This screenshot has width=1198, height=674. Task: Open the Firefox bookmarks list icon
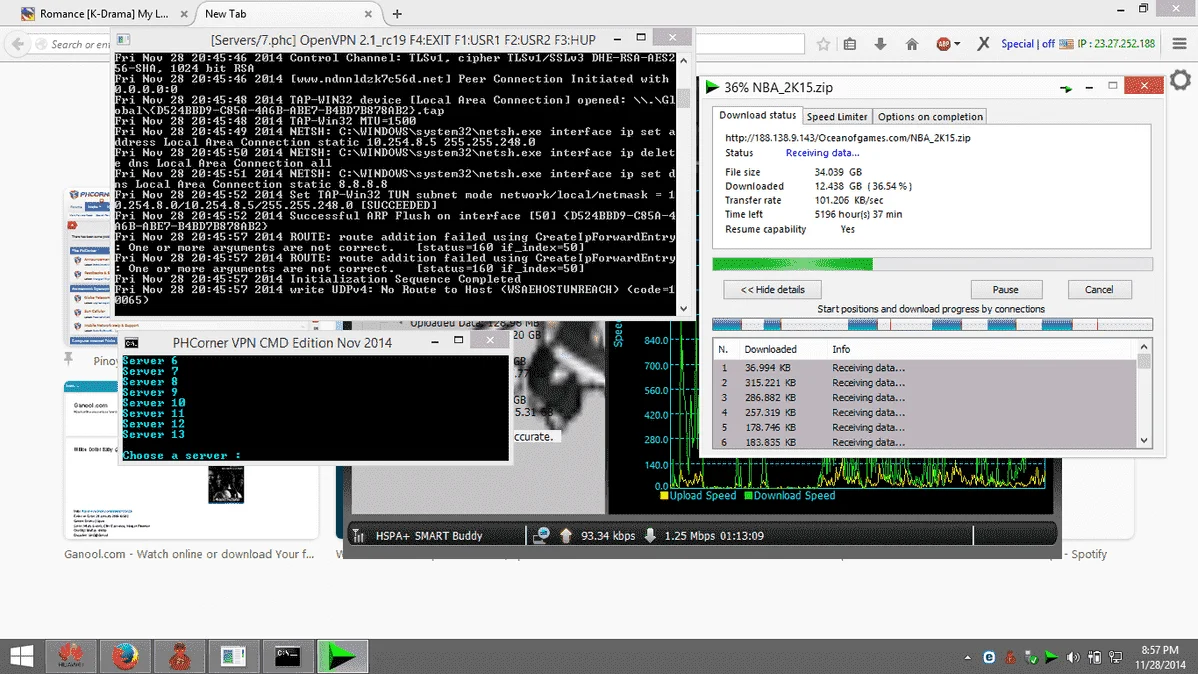click(850, 44)
